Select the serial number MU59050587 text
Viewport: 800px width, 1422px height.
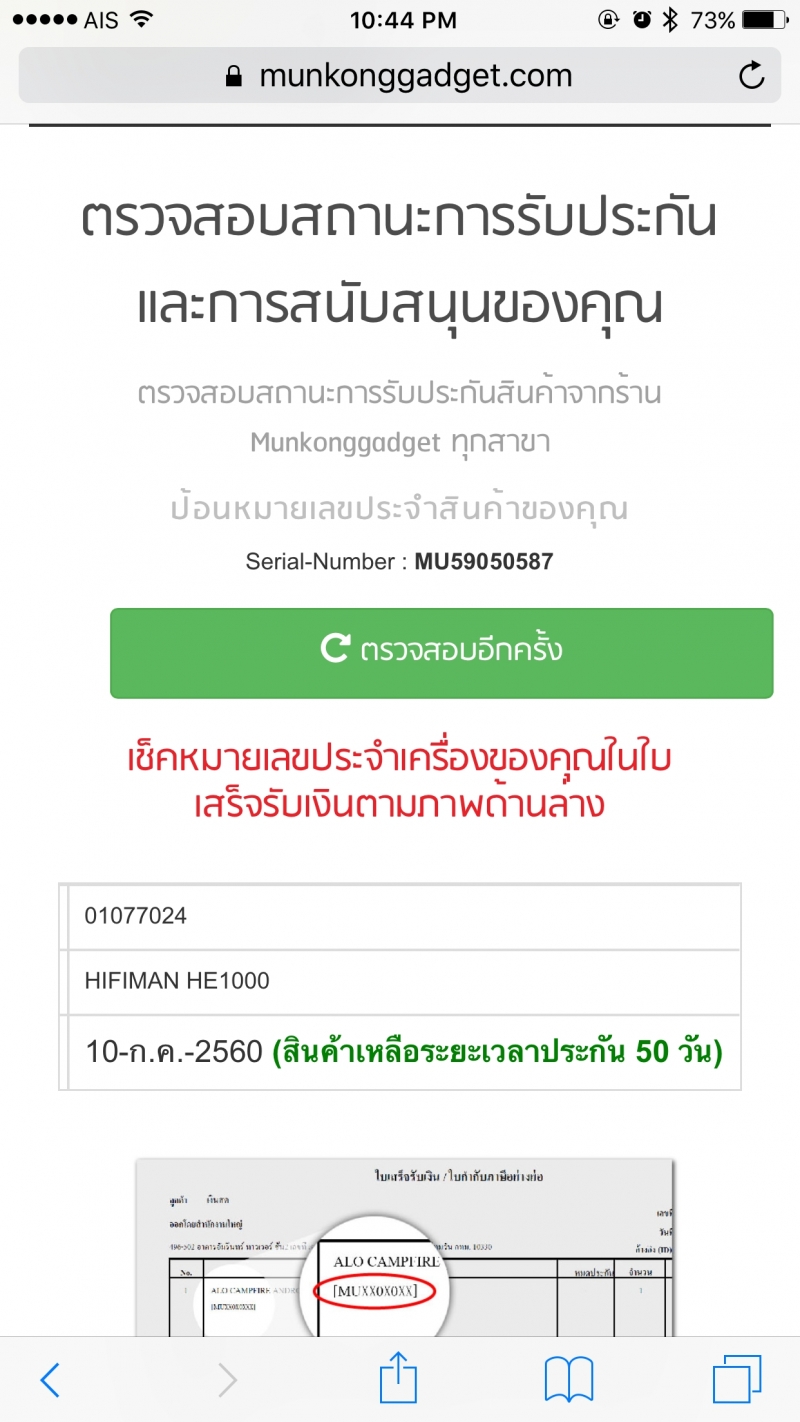click(484, 562)
